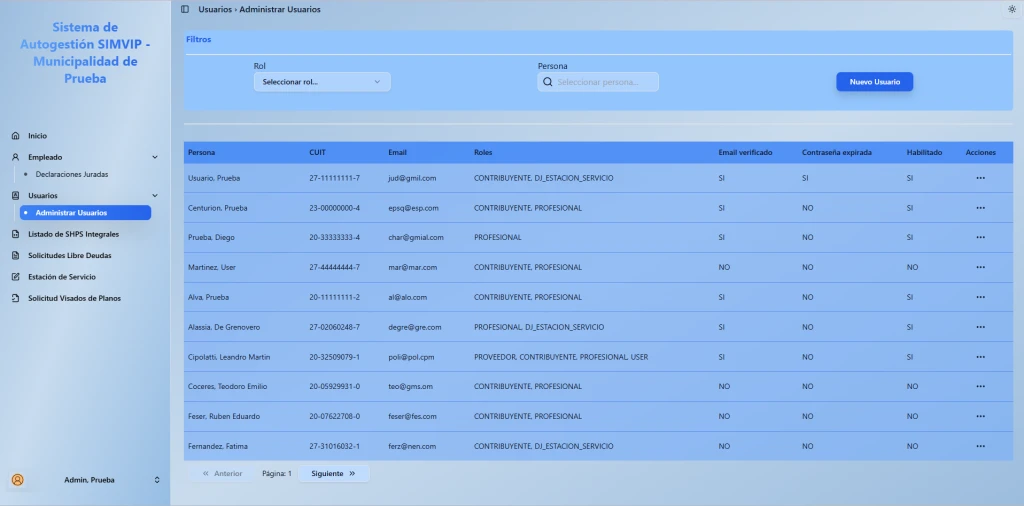Open Listado de SHPS Integrales
Image resolution: width=1024 pixels, height=506 pixels.
74,234
